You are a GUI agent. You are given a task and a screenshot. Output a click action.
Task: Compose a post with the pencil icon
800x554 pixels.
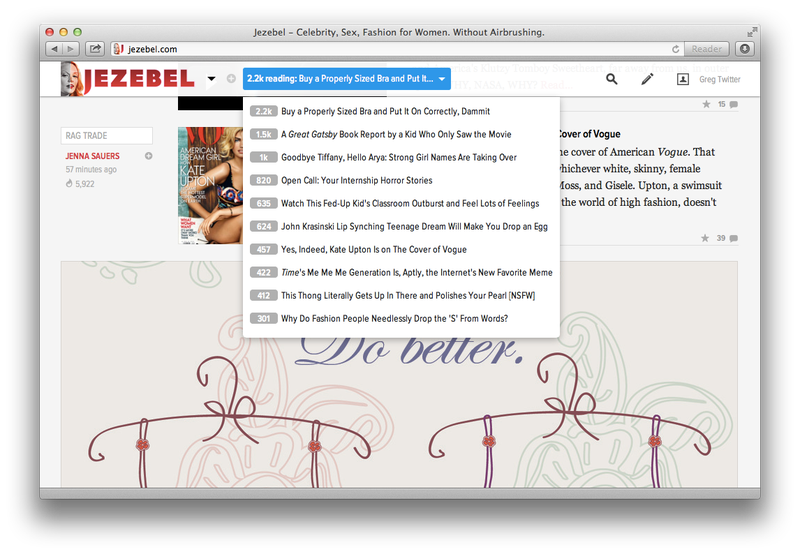(647, 79)
